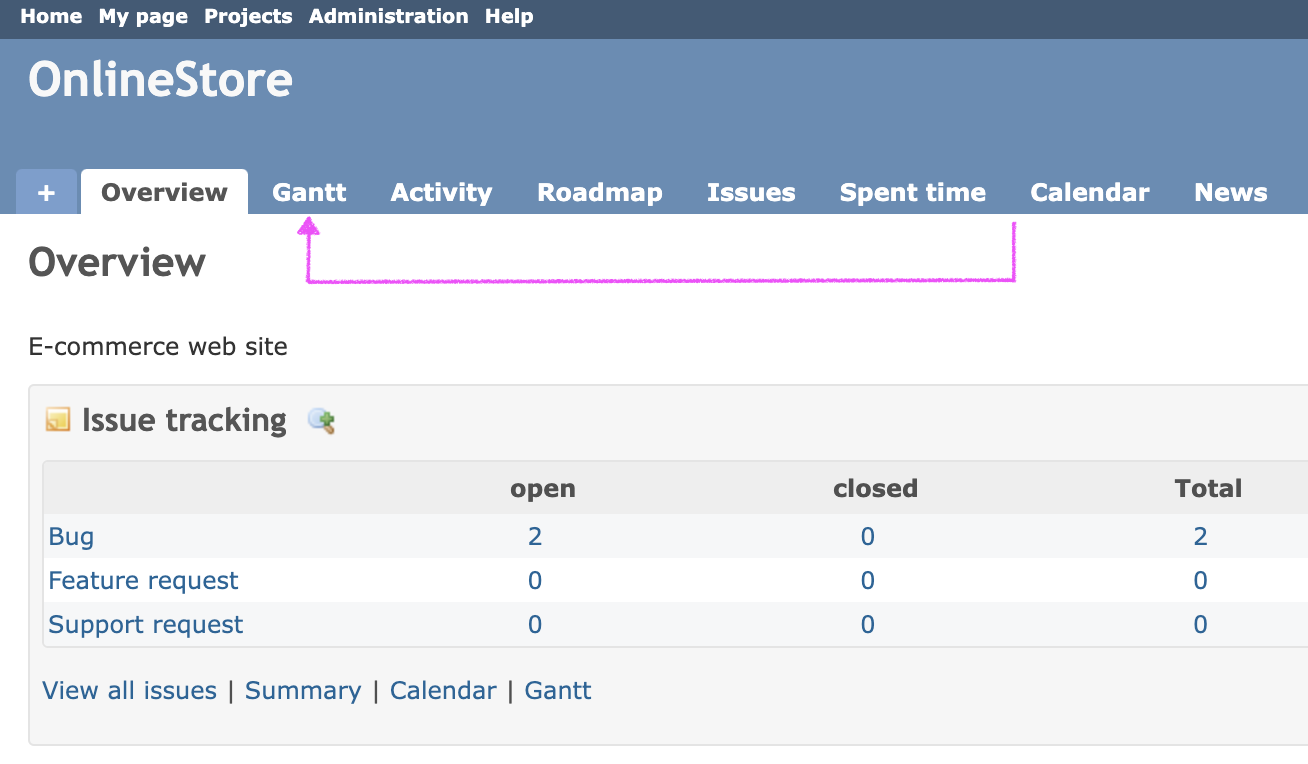Open the Activity tab
The image size is (1308, 764).
tap(441, 192)
